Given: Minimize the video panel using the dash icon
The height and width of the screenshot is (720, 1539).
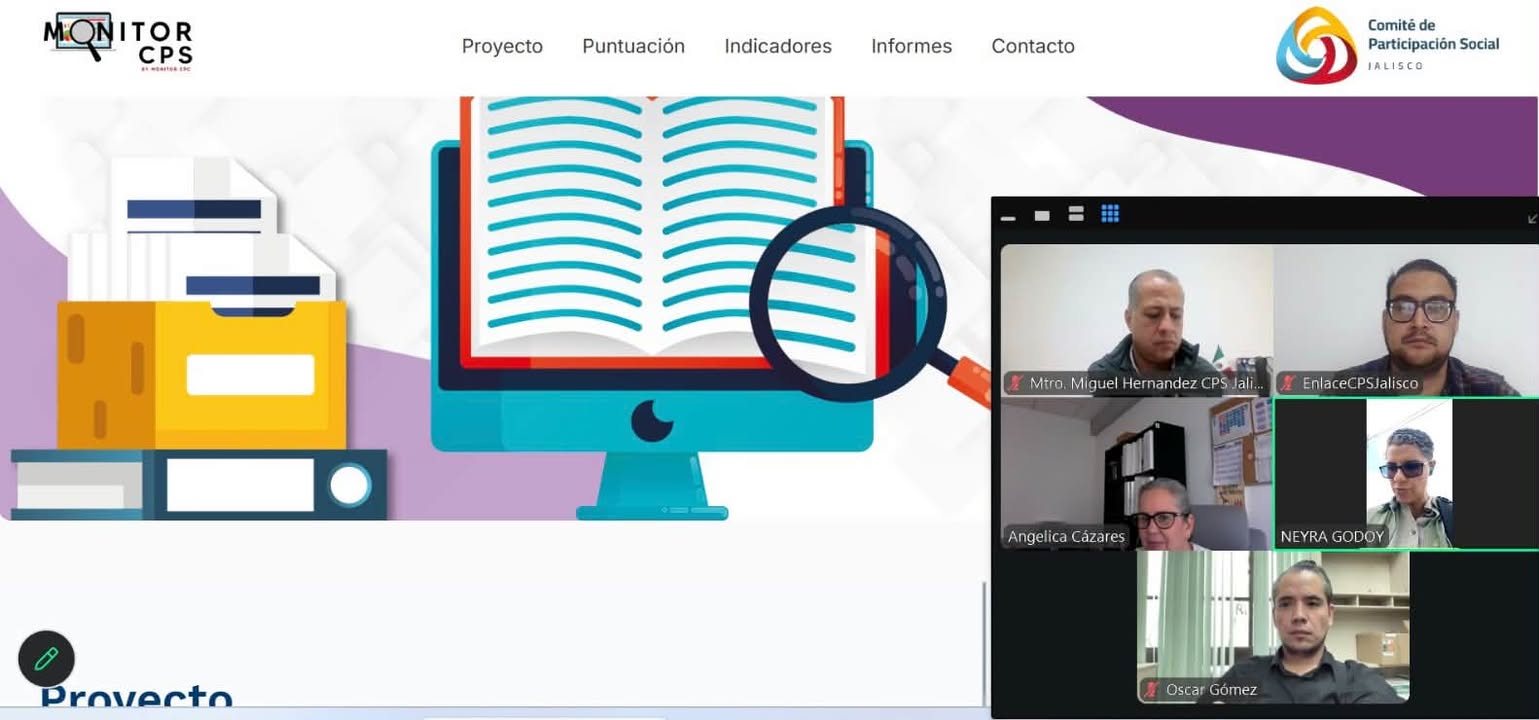Looking at the screenshot, I should coord(1008,216).
